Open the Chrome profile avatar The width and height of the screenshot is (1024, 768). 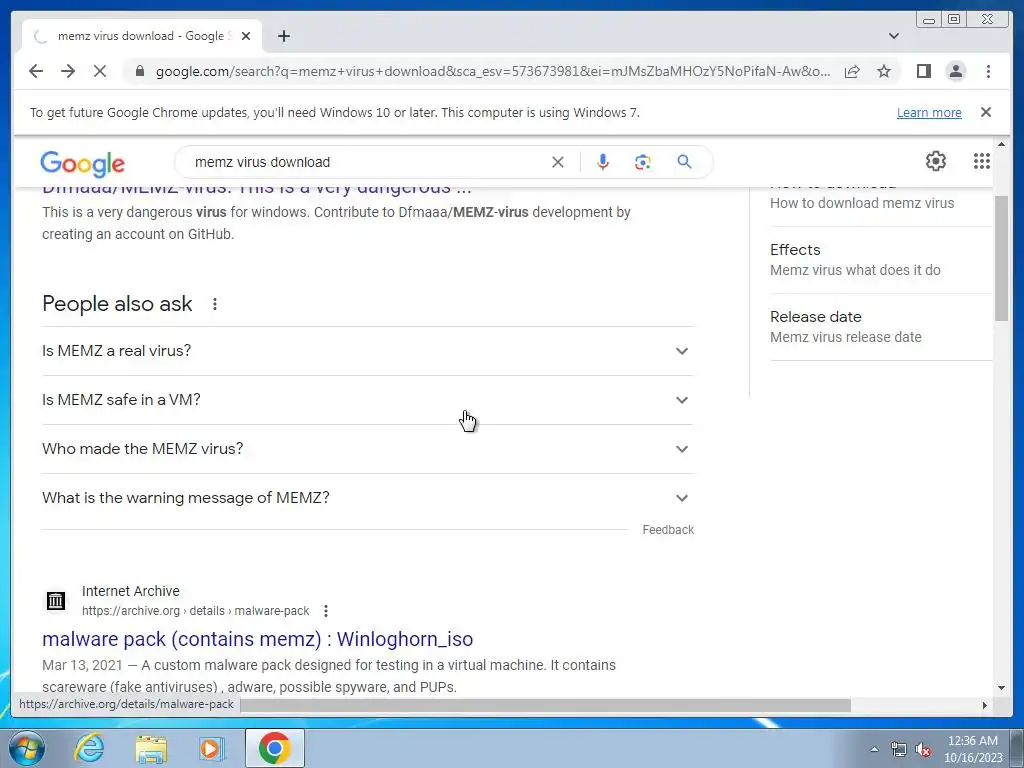[955, 71]
